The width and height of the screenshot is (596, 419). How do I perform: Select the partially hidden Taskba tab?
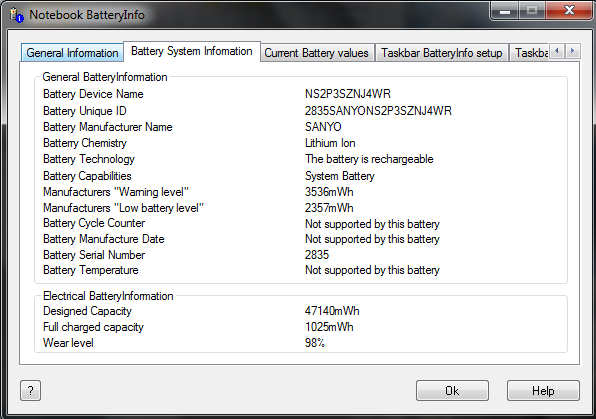click(530, 53)
